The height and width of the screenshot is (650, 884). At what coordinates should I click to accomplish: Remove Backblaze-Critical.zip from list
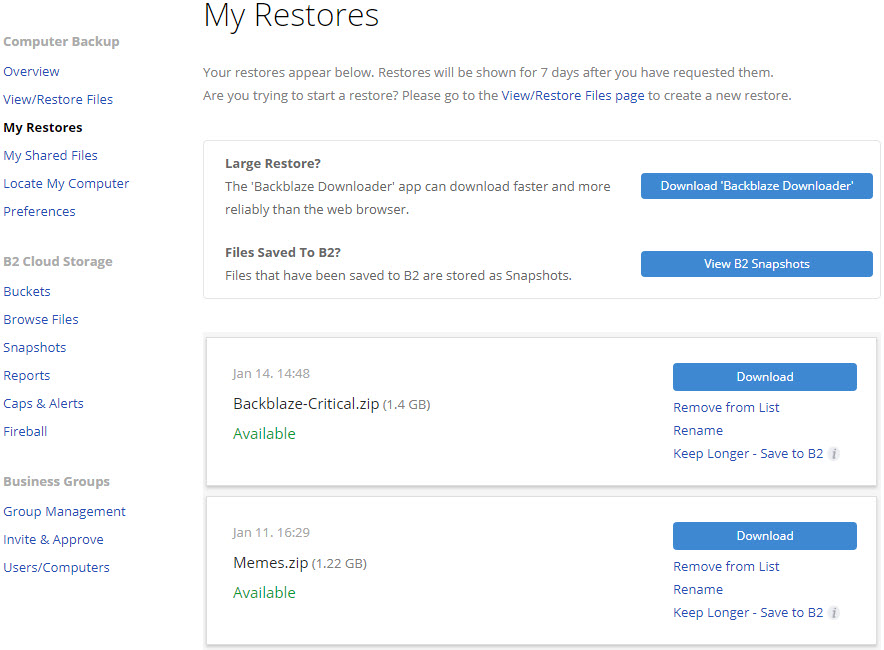pos(726,408)
